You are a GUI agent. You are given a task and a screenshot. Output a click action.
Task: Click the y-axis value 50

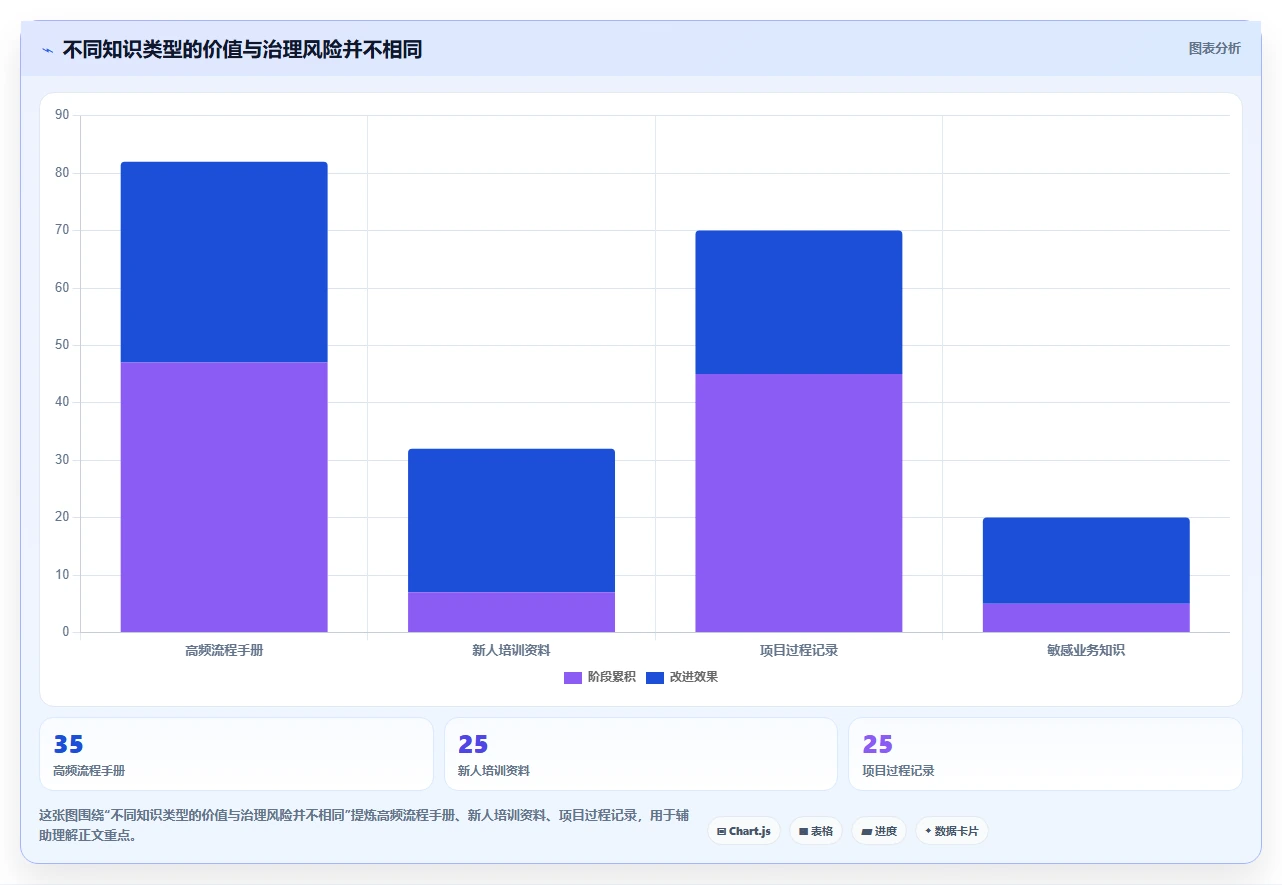pyautogui.click(x=62, y=345)
